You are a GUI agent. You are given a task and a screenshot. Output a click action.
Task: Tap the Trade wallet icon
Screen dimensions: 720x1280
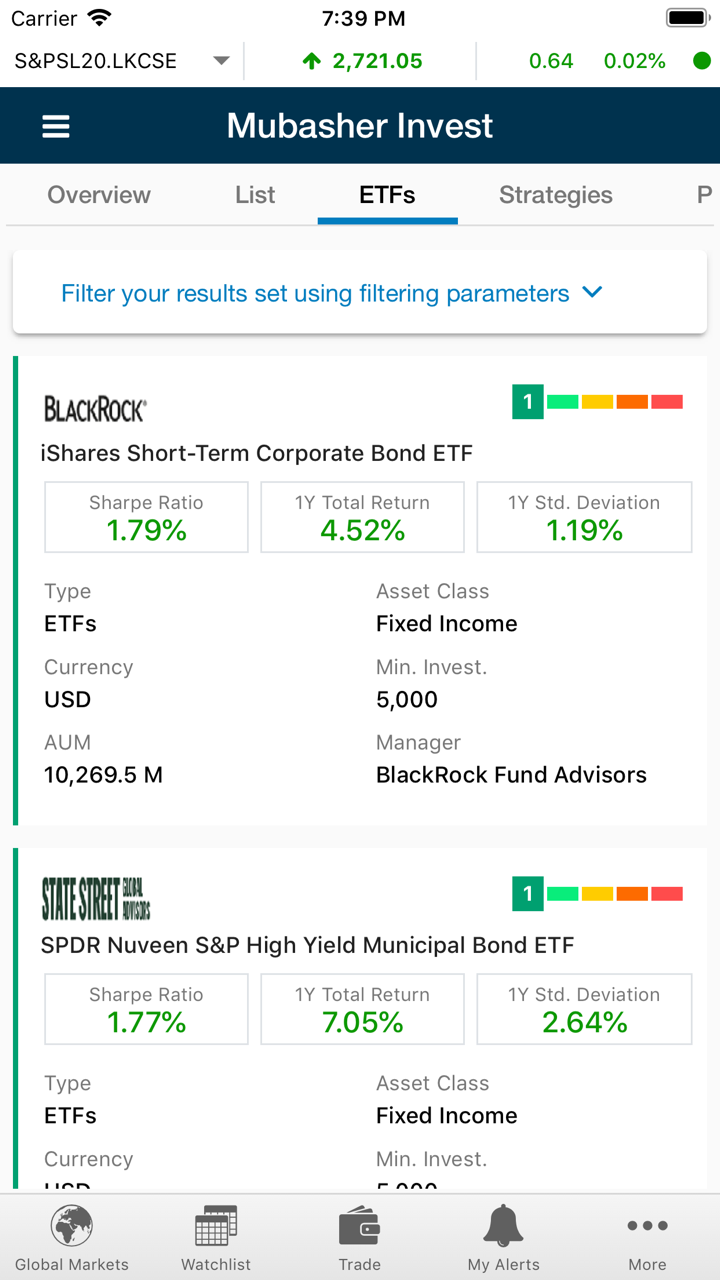coord(359,1226)
